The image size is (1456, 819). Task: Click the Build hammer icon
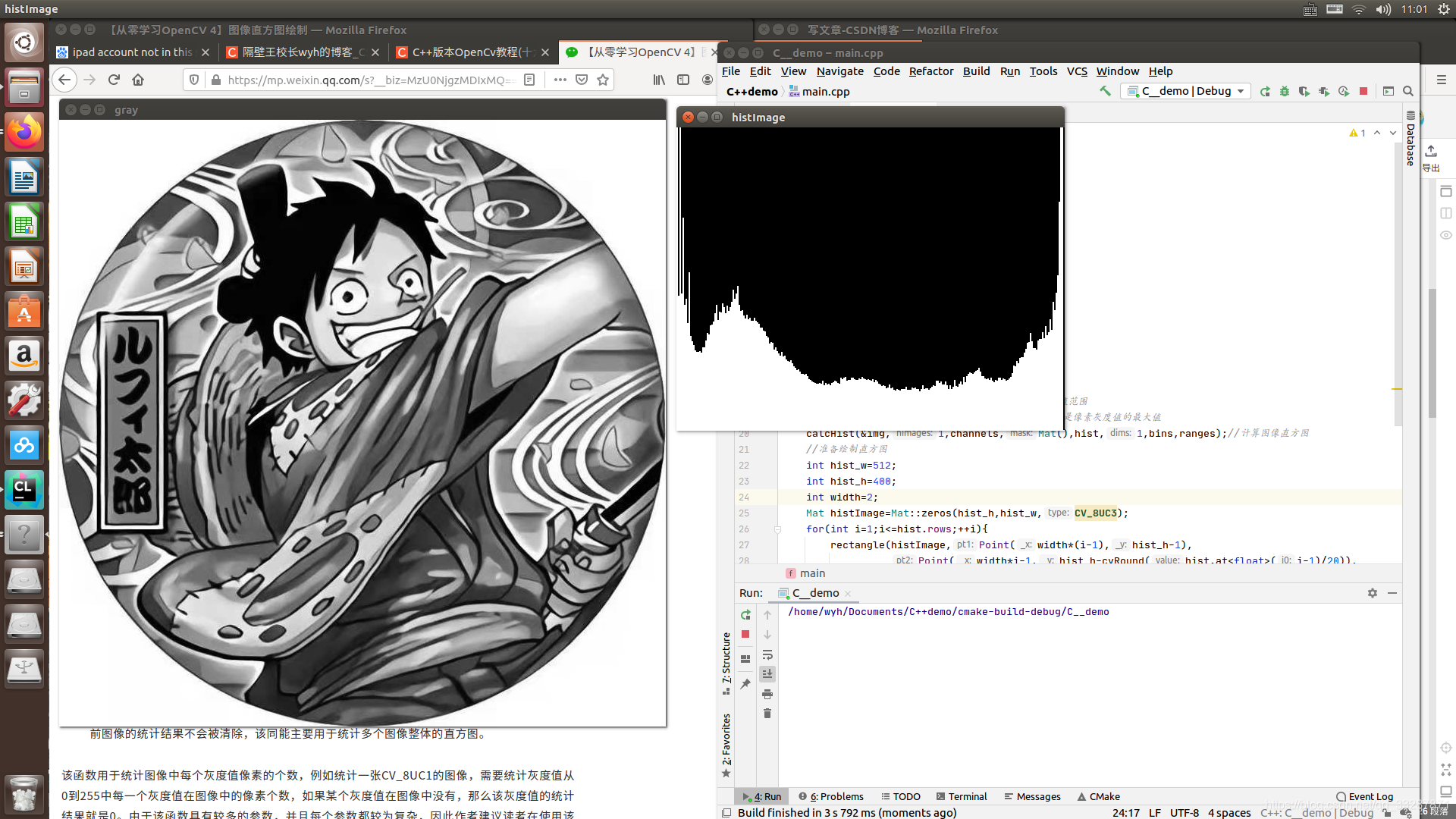pyautogui.click(x=1105, y=91)
